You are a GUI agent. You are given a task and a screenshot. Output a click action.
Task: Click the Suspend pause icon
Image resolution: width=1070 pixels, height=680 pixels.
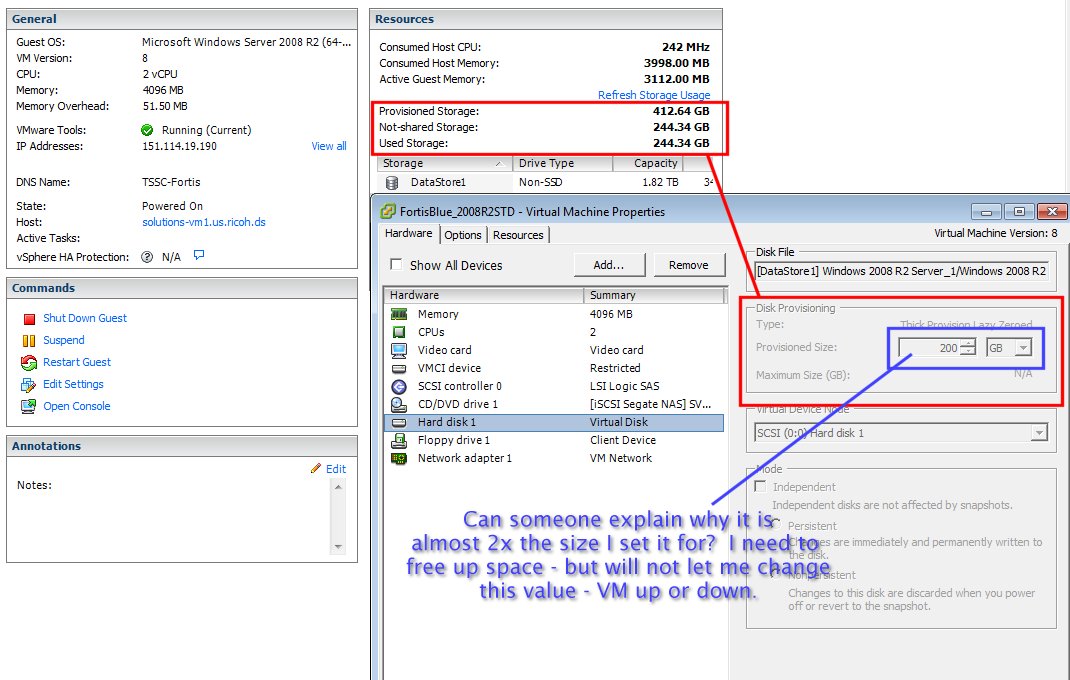[29, 341]
